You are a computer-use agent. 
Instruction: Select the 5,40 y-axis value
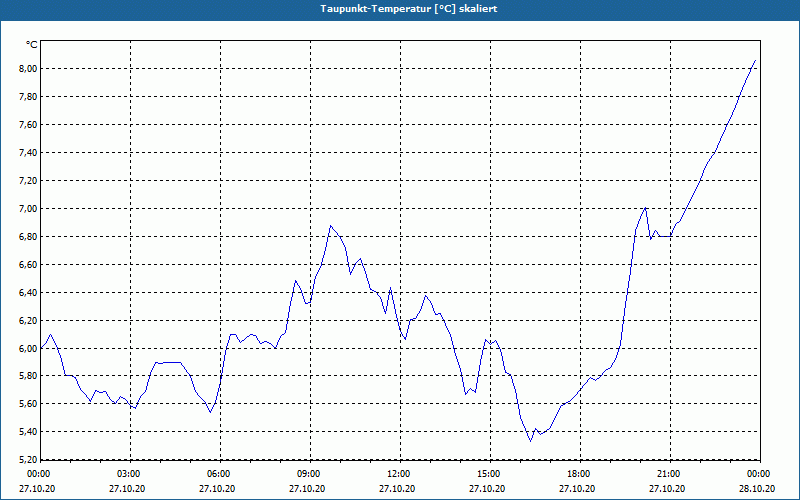point(29,432)
